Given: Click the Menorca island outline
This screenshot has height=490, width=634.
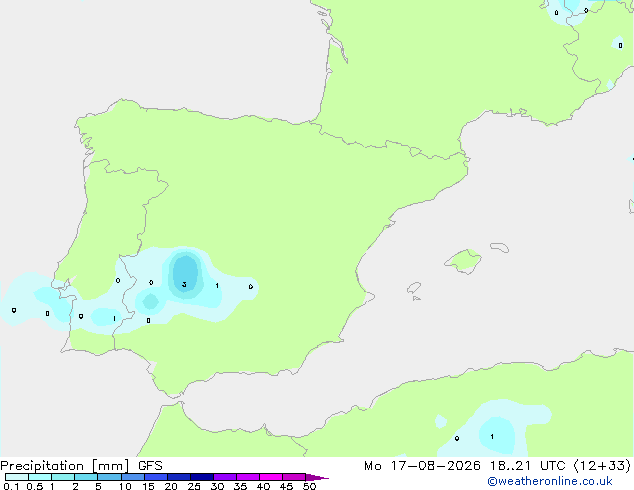Looking at the screenshot, I should tap(499, 247).
